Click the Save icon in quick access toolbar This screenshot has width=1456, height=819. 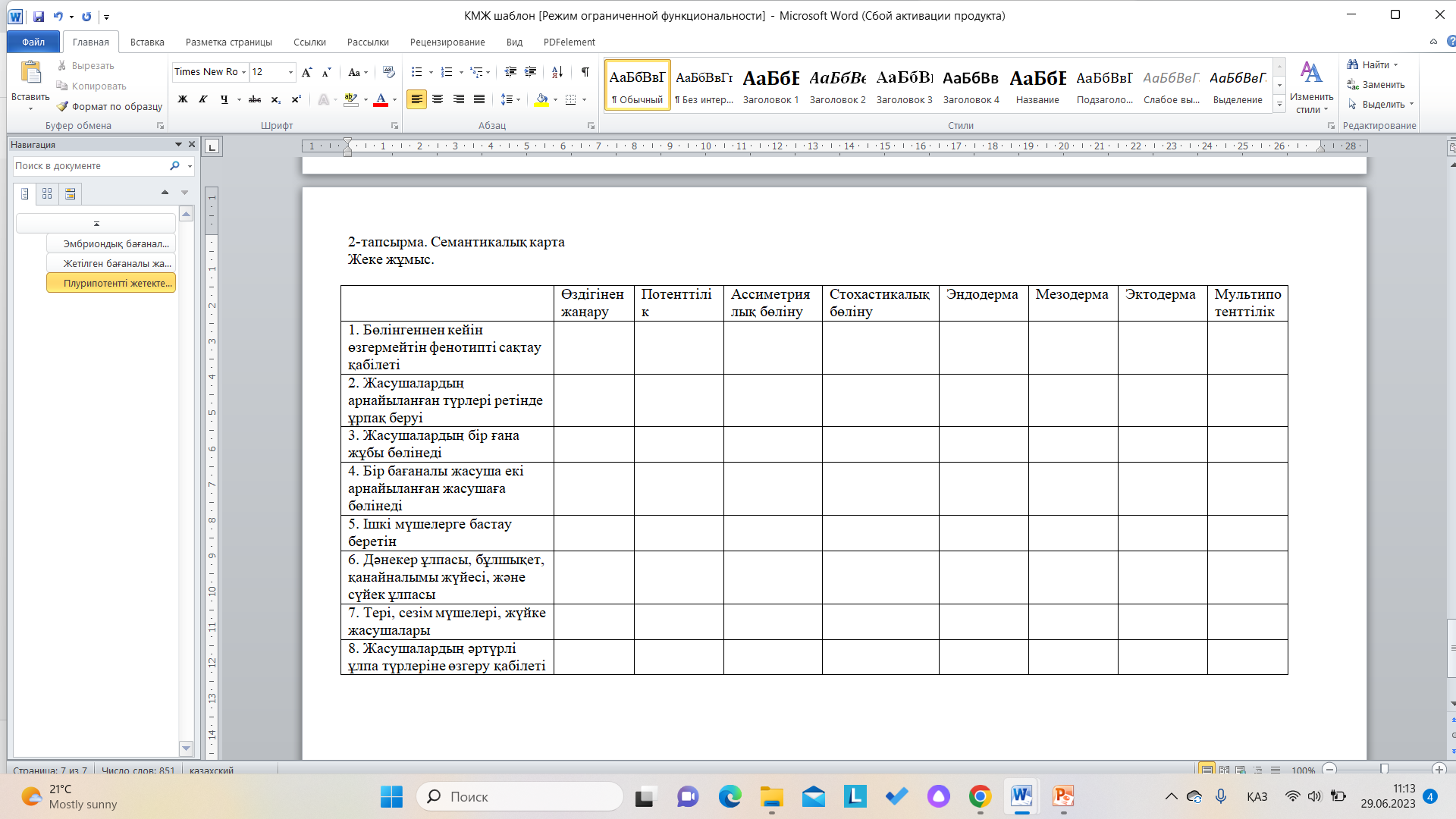(39, 16)
